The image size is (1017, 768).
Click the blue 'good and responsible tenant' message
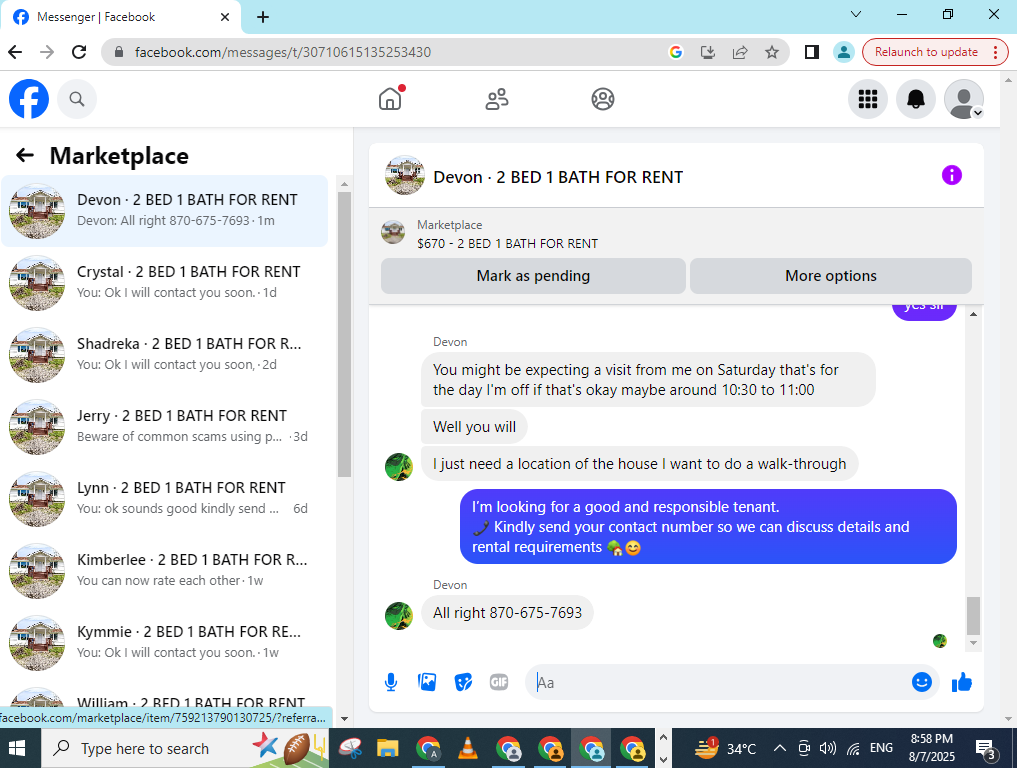(x=708, y=527)
